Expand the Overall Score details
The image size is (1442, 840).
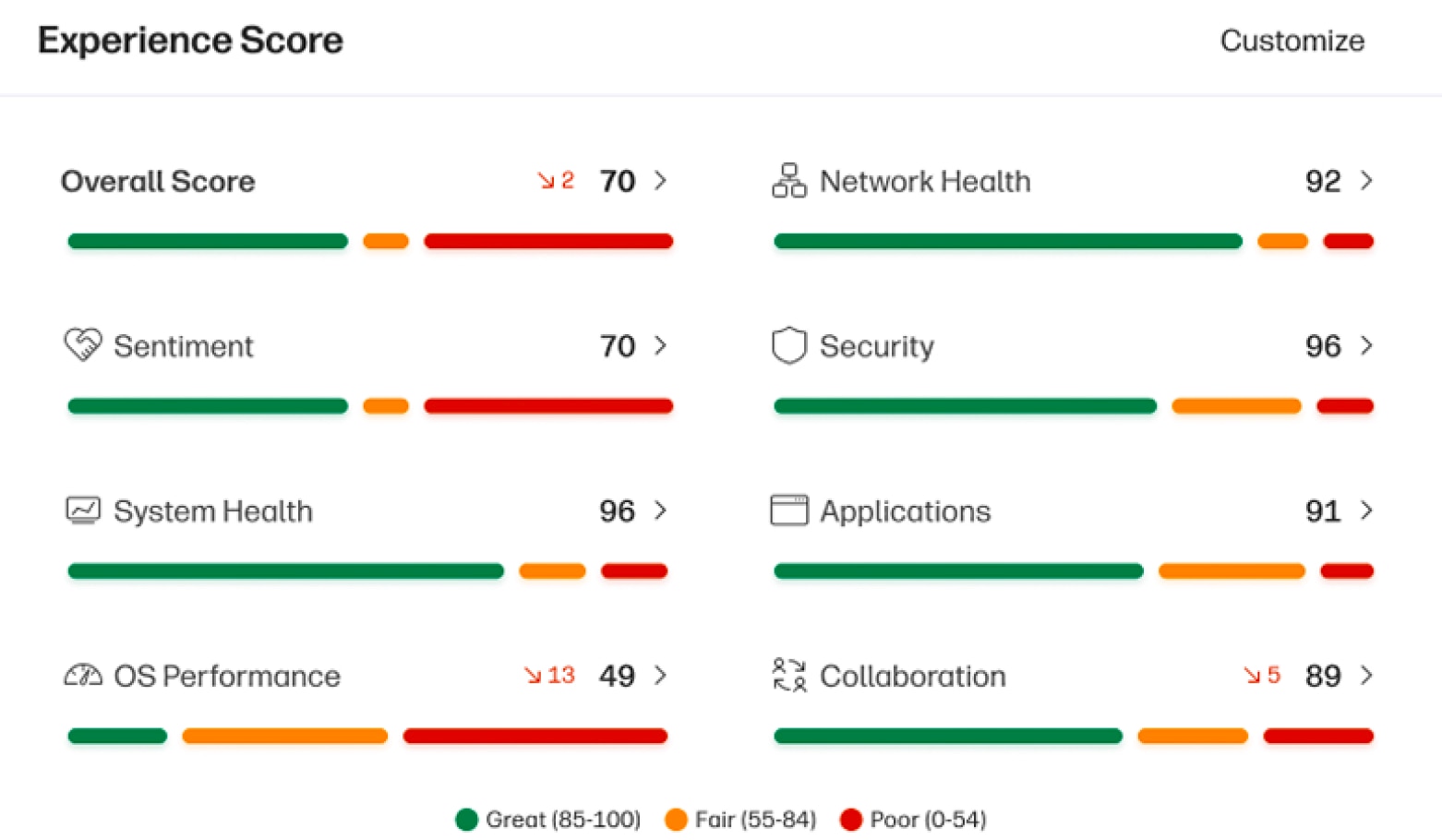tap(661, 181)
